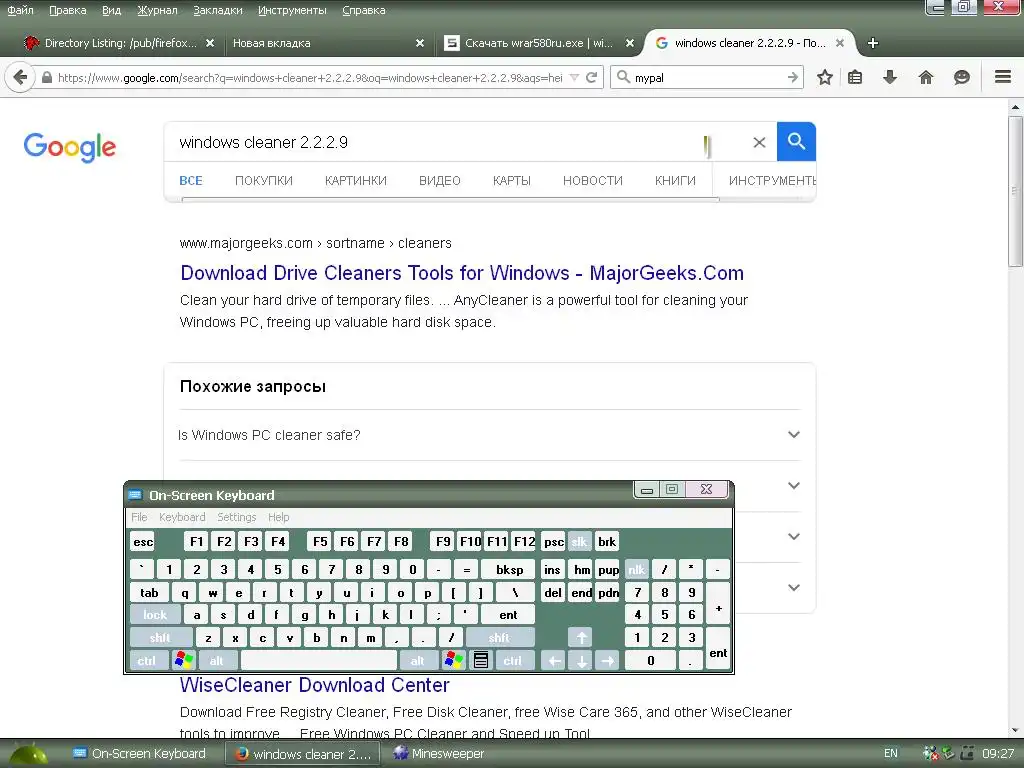The width and height of the screenshot is (1024, 768).
Task: Close the Новая вкладка tab
Action: (420, 43)
